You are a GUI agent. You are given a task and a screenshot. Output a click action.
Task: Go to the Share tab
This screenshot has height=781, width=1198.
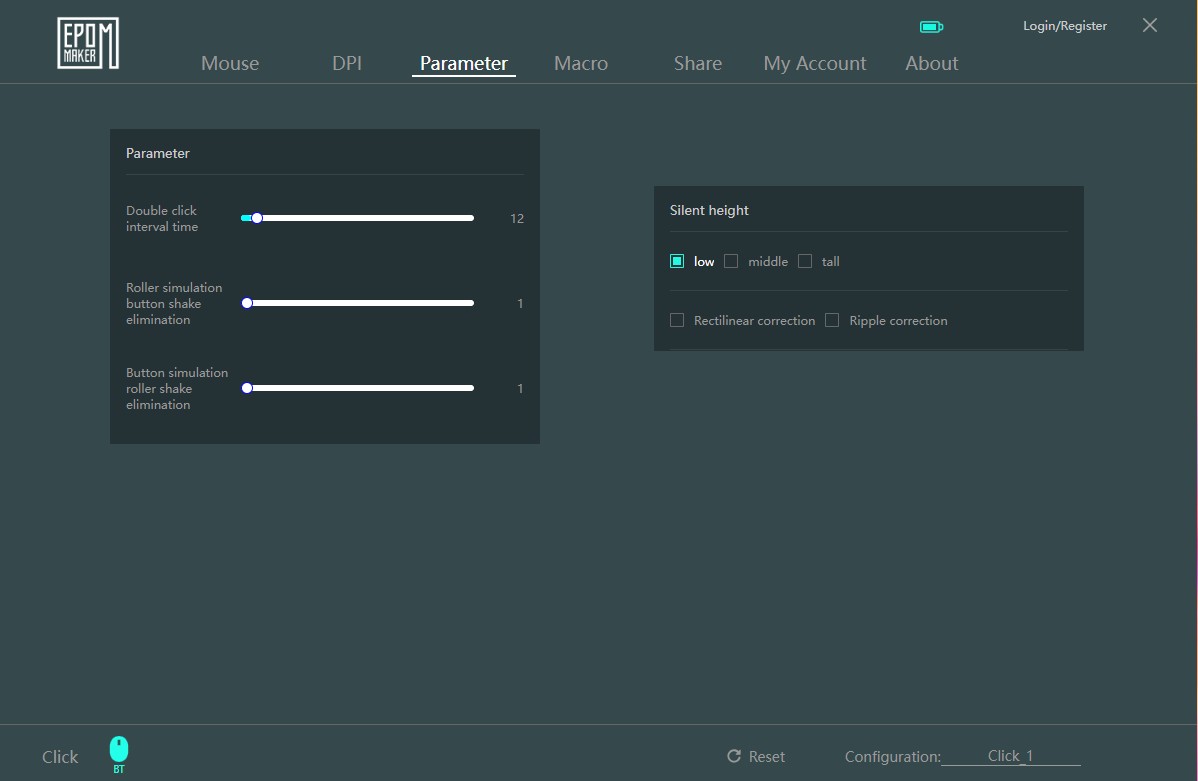698,63
